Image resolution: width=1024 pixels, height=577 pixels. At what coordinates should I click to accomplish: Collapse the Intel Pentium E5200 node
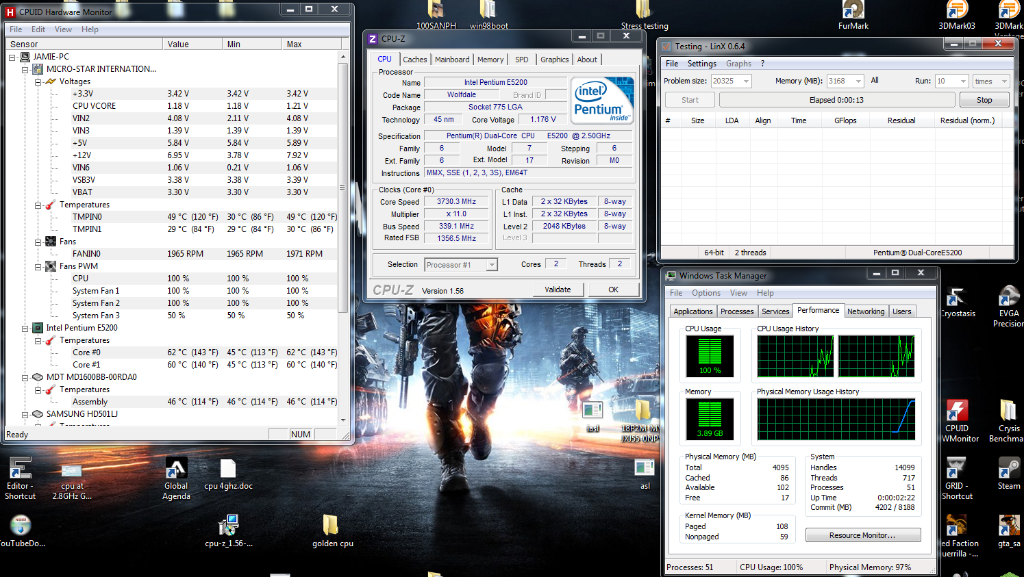(x=25, y=328)
